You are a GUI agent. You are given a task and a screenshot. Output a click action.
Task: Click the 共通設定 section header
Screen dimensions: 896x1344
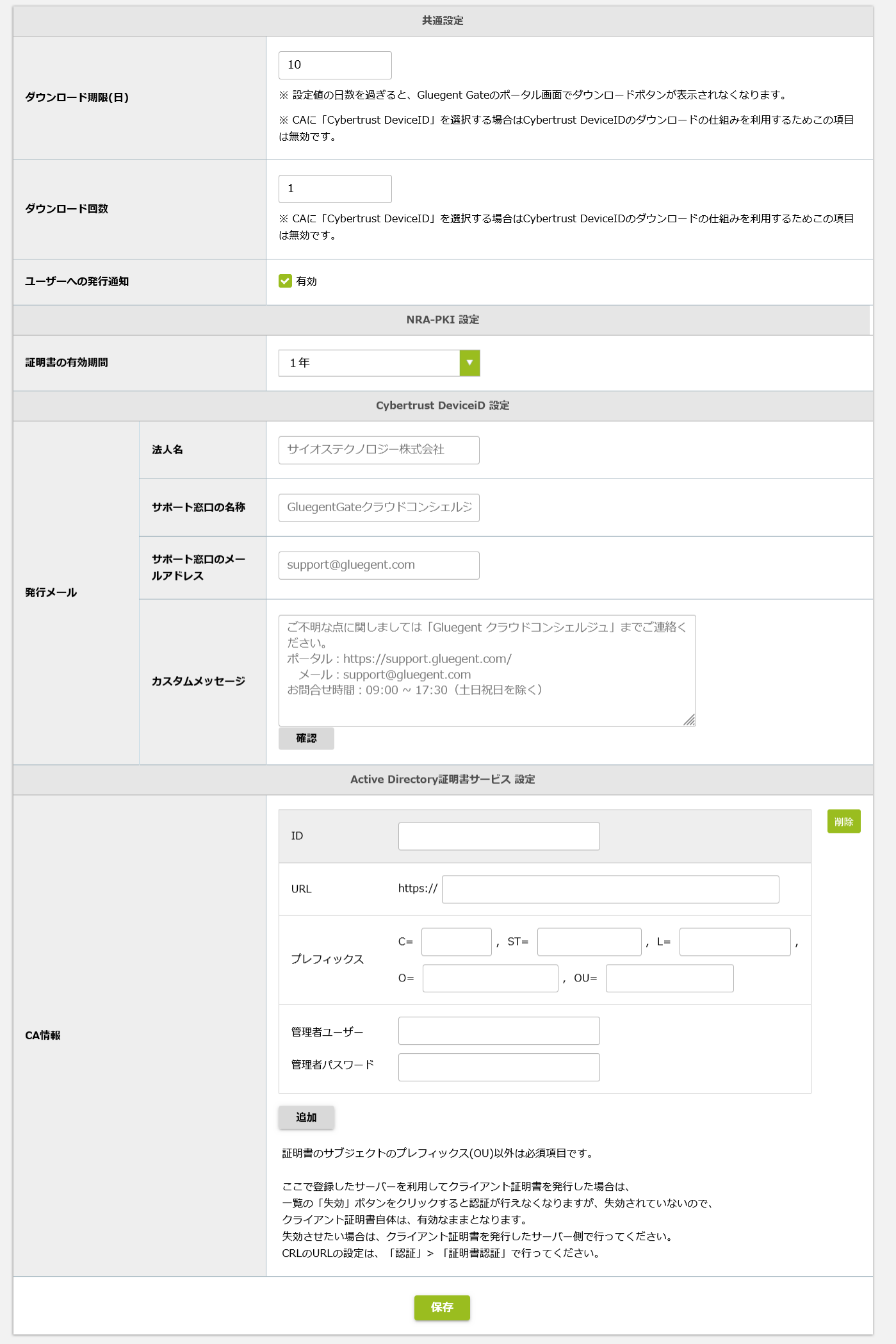pos(443,21)
